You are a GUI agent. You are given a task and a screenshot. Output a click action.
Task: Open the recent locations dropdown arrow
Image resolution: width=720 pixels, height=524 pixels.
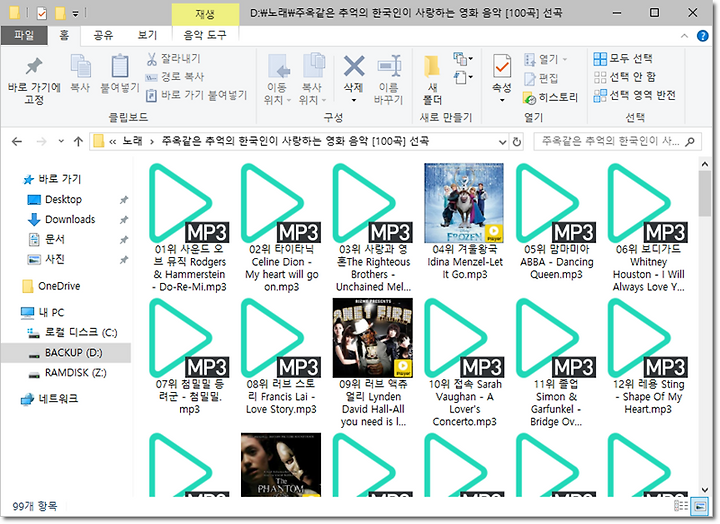[x=61, y=141]
